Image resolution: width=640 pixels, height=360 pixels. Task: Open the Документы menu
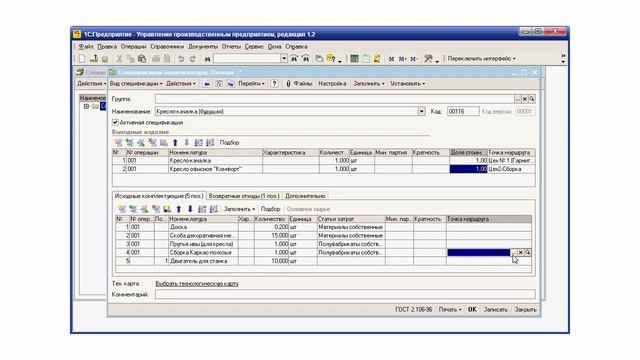(x=203, y=47)
